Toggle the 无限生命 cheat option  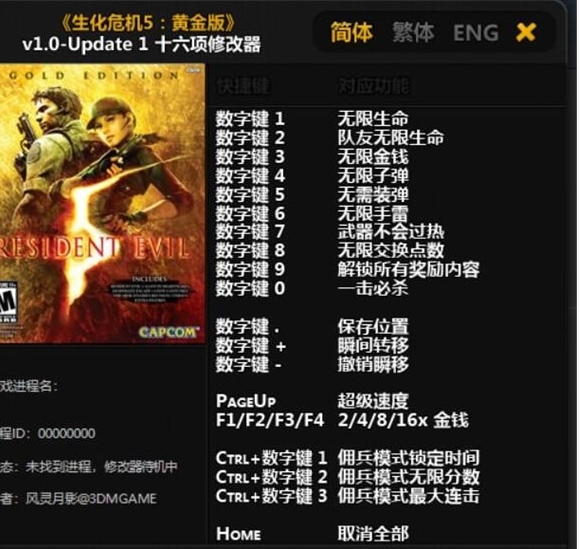373,119
